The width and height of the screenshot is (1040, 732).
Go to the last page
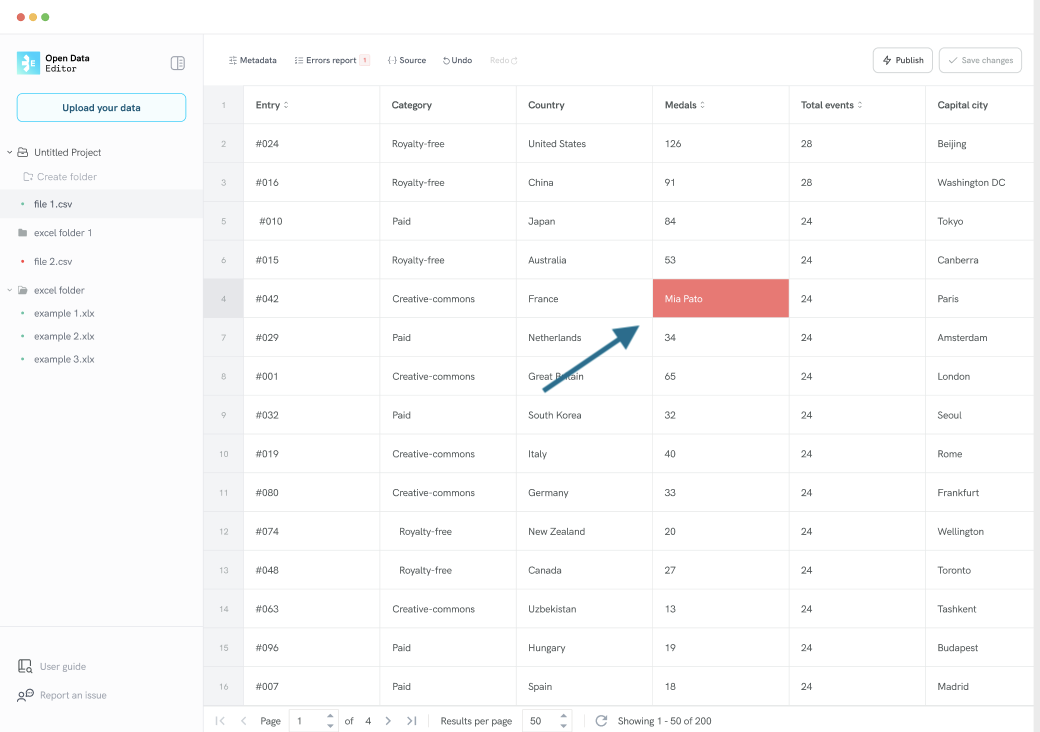[412, 721]
